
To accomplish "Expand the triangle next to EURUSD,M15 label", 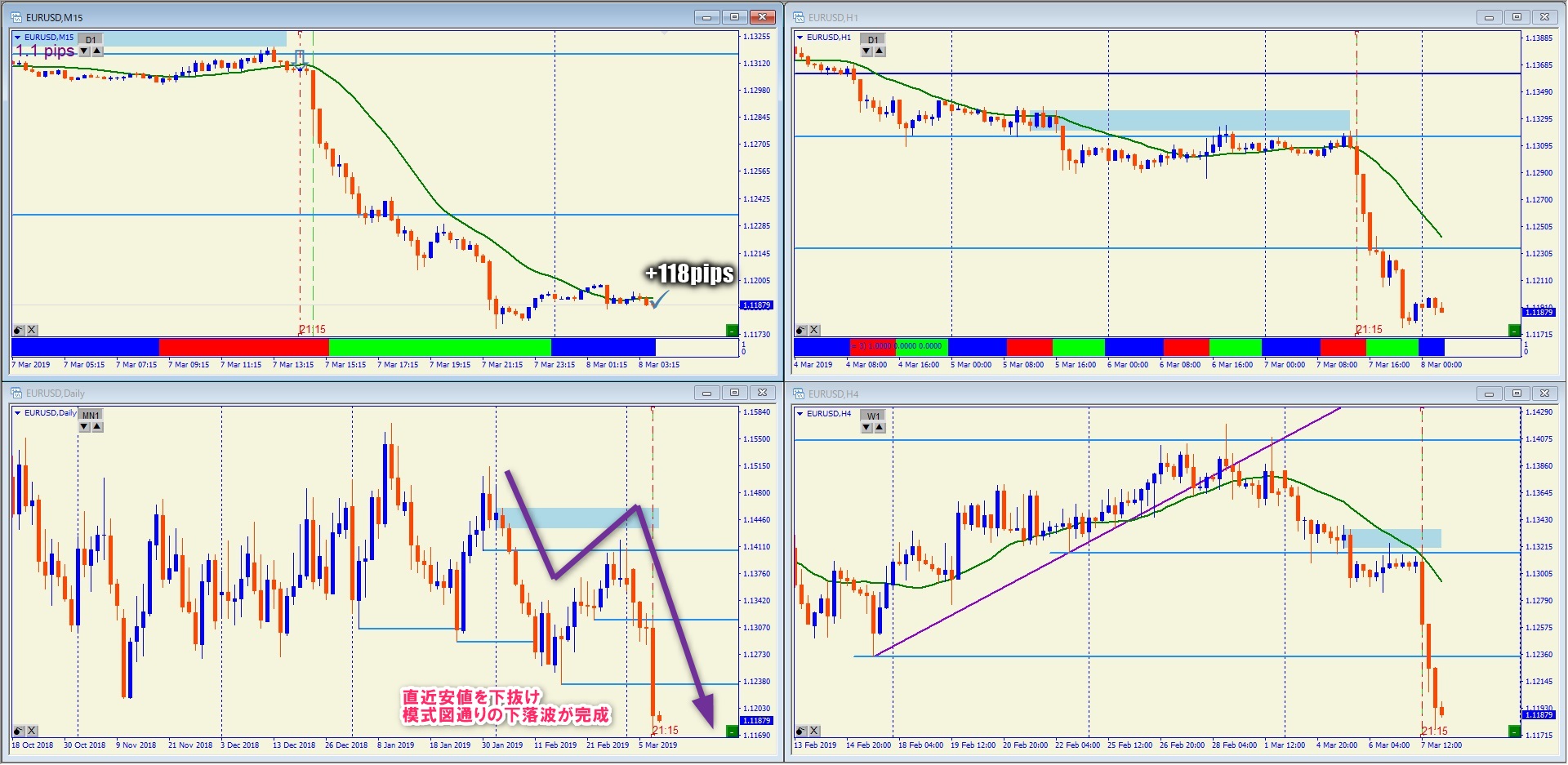I will tap(17, 38).
